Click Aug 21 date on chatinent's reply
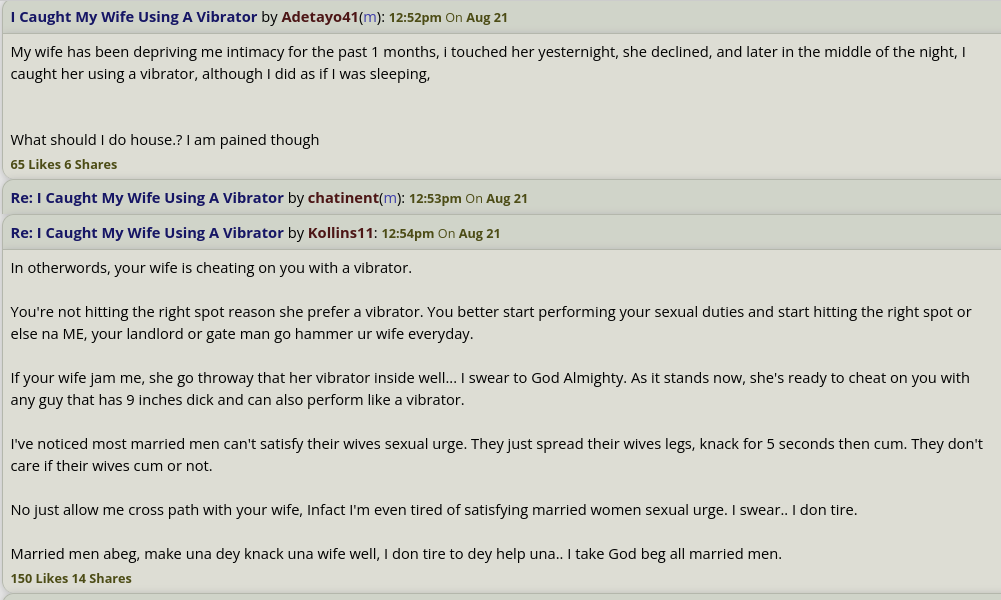This screenshot has width=1001, height=600. click(507, 199)
